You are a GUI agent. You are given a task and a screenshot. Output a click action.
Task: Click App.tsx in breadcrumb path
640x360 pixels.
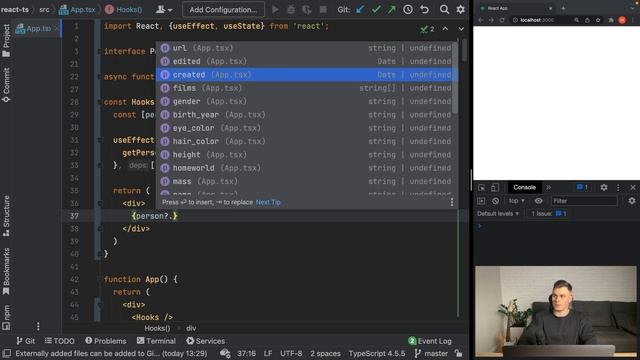(77, 9)
